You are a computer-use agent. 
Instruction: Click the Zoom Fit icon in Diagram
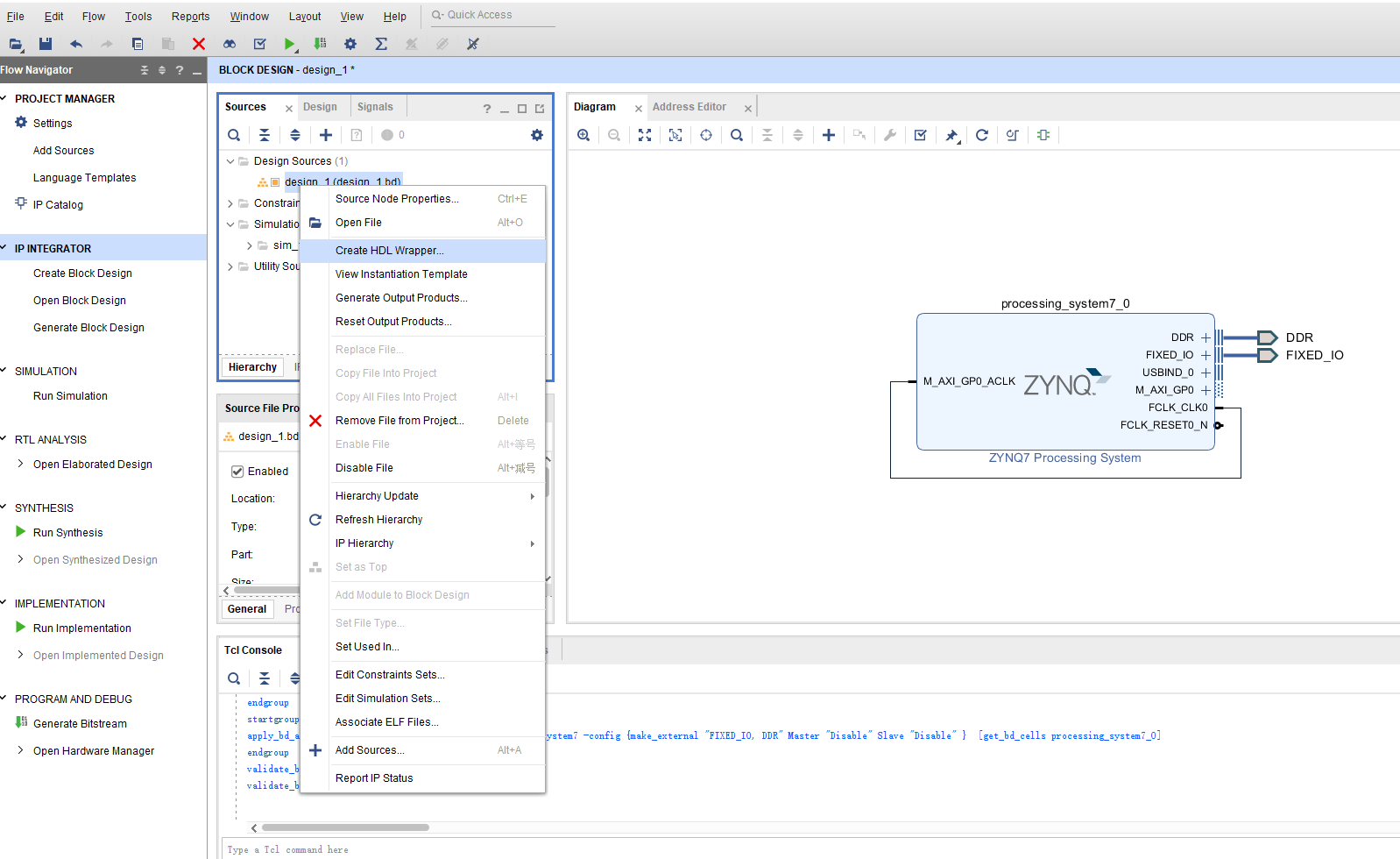[x=645, y=135]
